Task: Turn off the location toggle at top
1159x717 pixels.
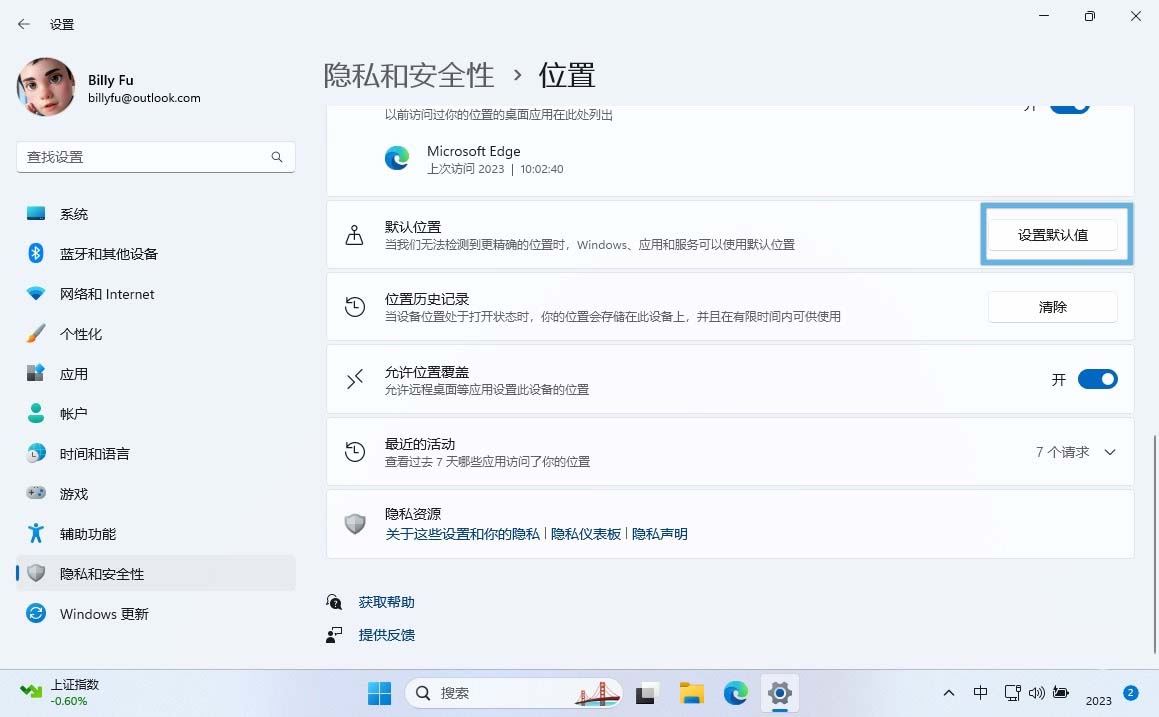Action: 1068,103
